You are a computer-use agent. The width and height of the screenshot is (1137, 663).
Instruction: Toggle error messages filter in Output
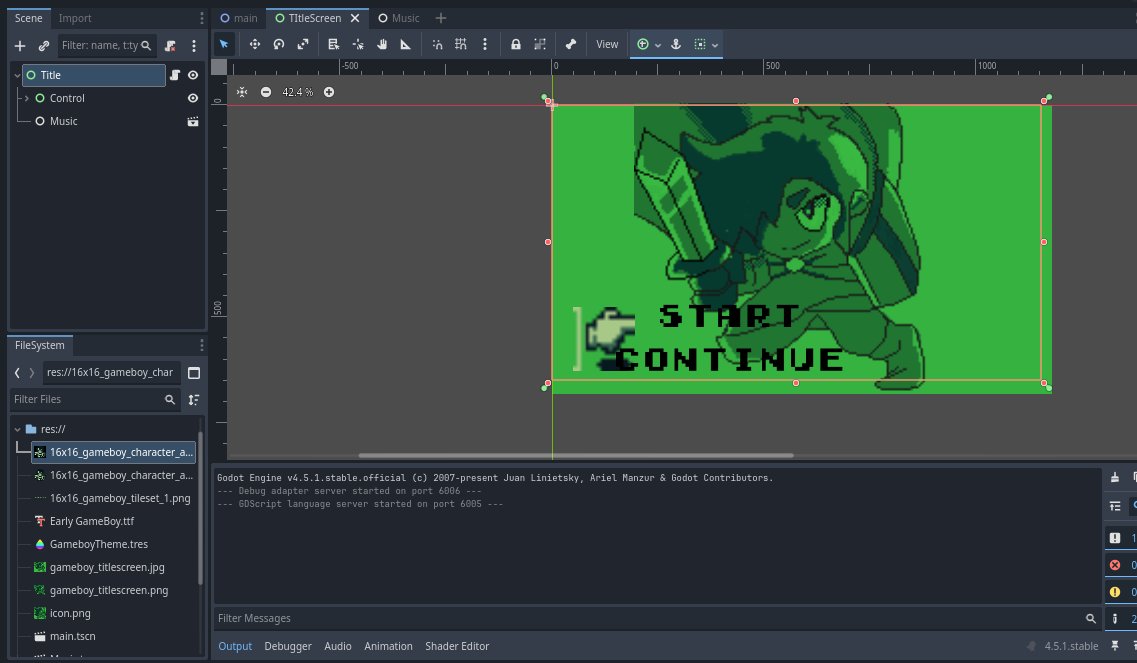pyautogui.click(x=1120, y=565)
